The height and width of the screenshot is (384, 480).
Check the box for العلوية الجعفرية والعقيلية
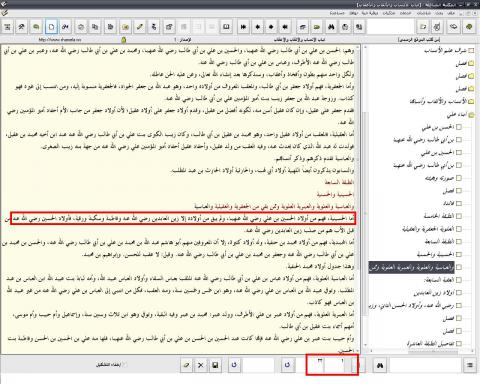click(x=459, y=229)
